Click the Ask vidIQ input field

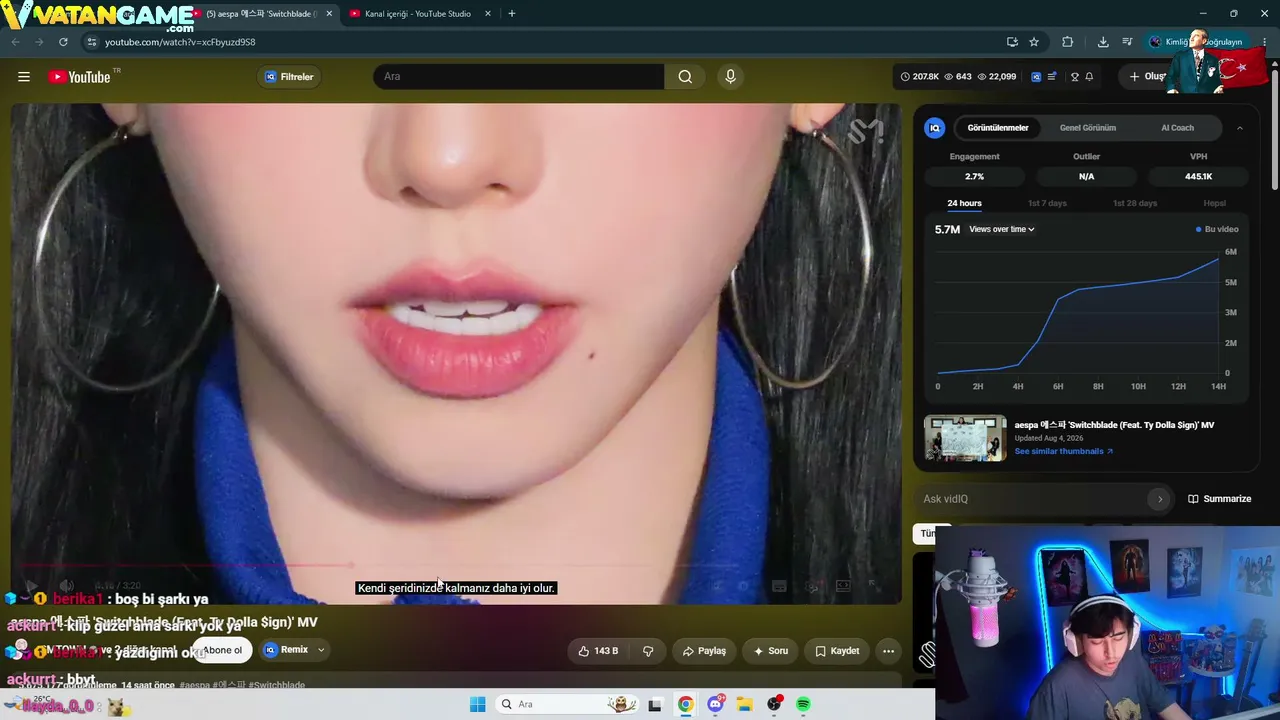[x=1032, y=499]
